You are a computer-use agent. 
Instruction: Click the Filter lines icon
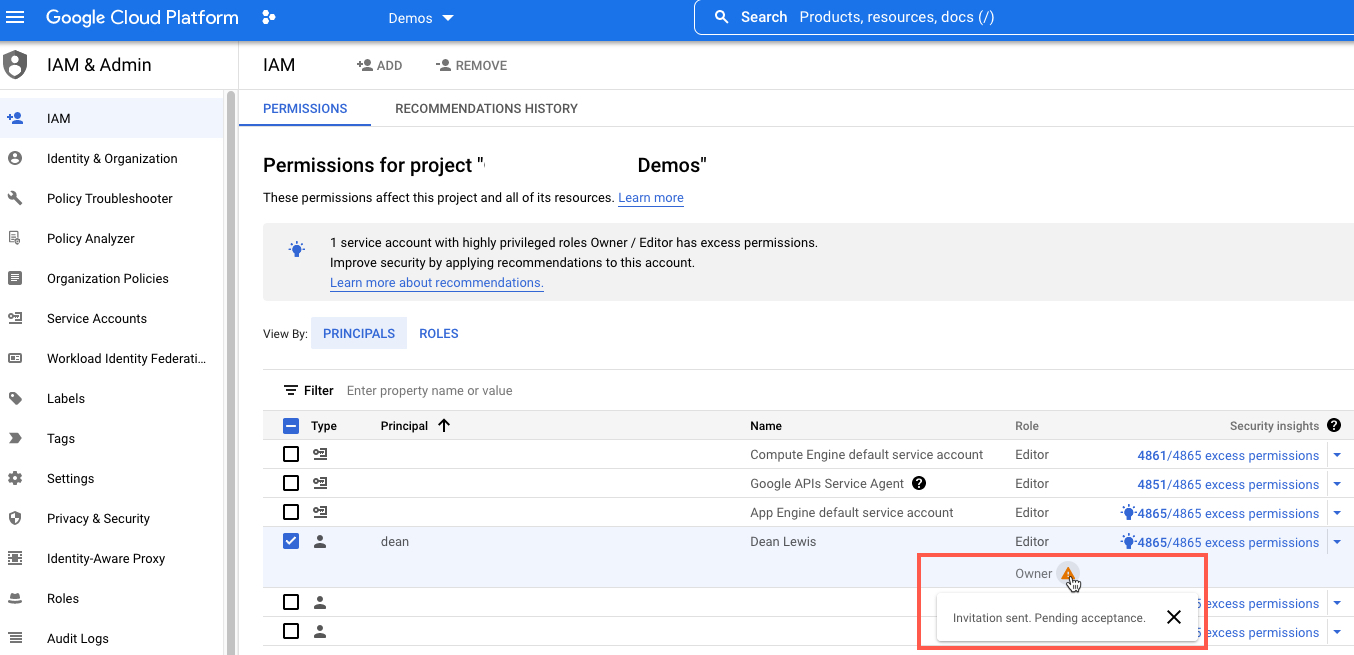click(291, 390)
